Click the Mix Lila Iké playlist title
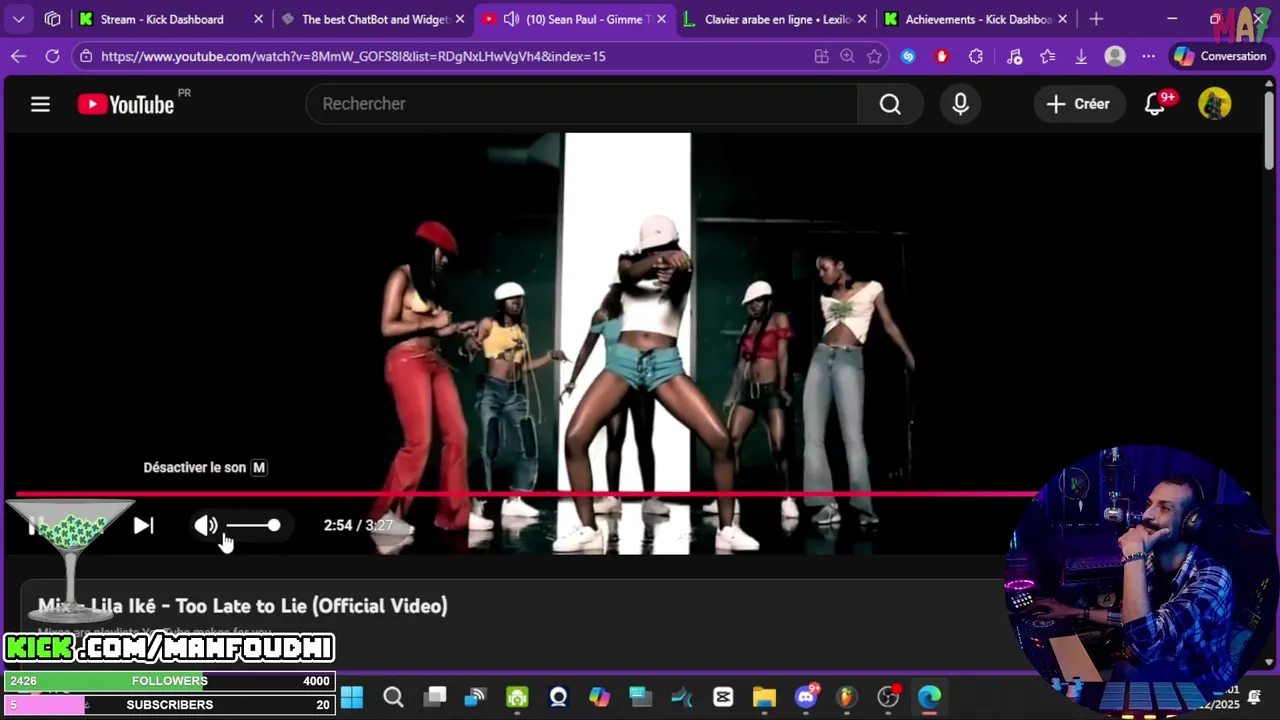 point(243,606)
